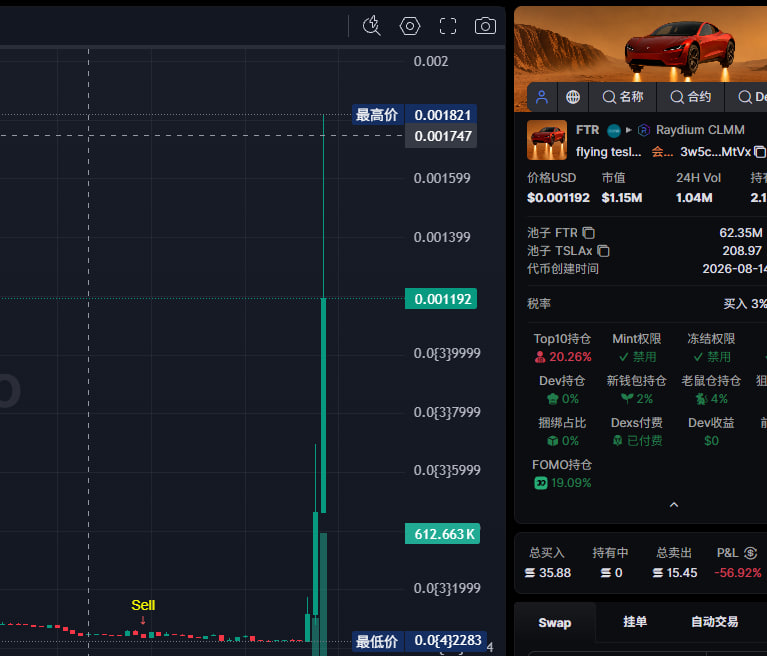Click 价格USD $0.001192 value
The width and height of the screenshot is (767, 656).
tap(558, 198)
